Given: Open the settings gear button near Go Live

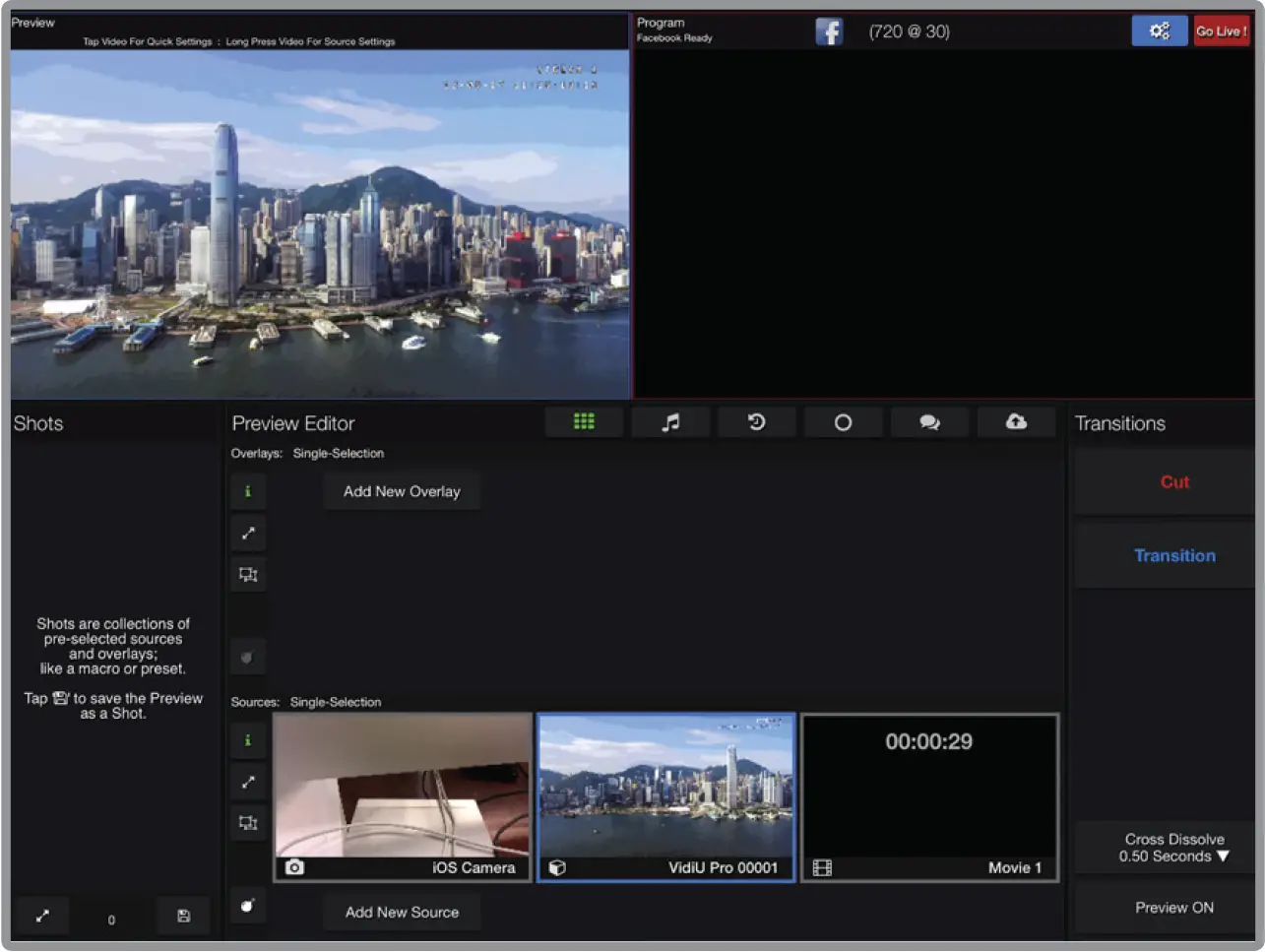Looking at the screenshot, I should coord(1160,31).
